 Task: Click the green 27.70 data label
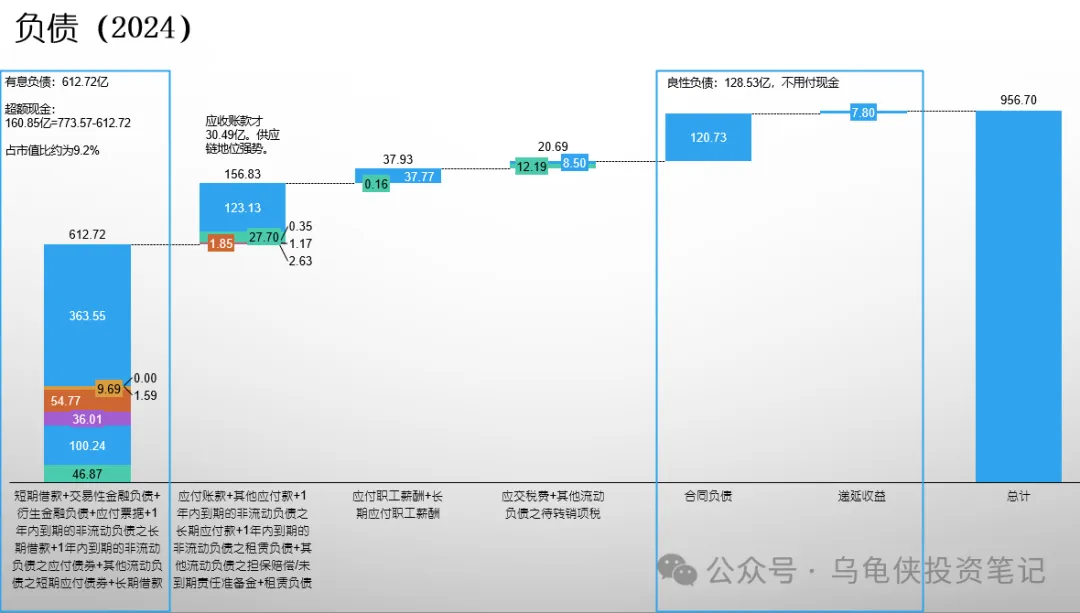264,237
